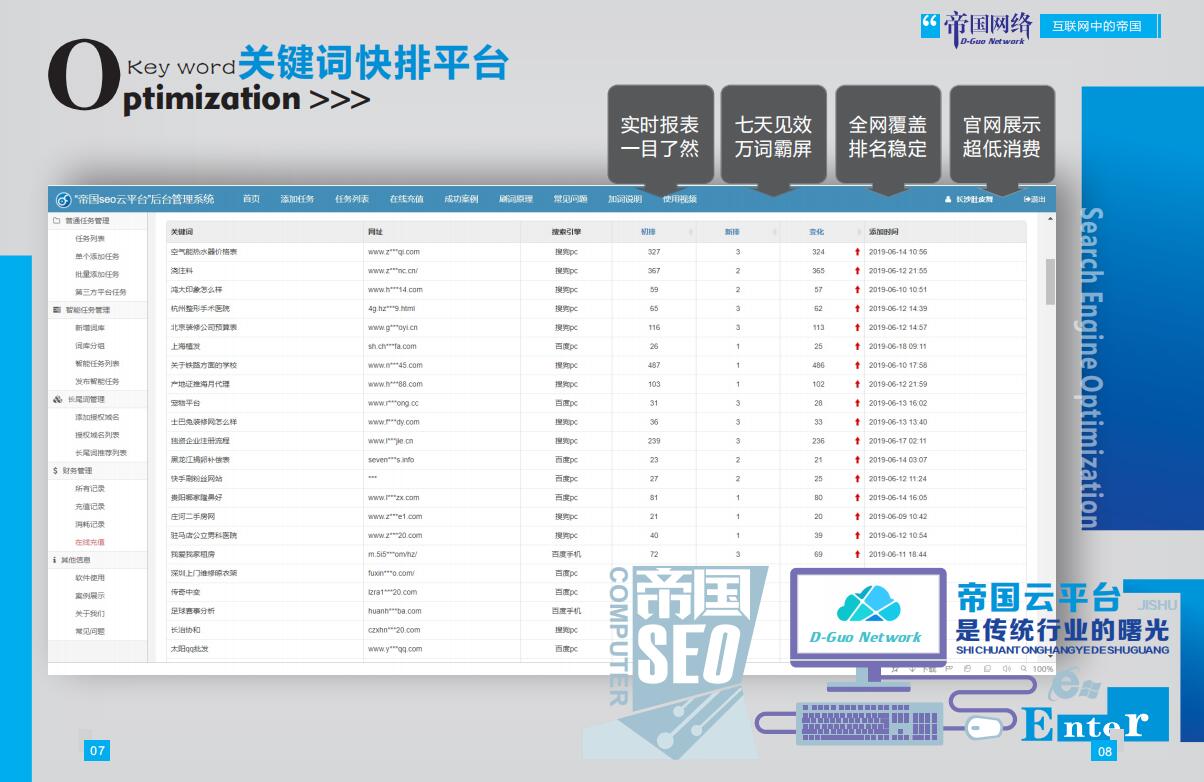The height and width of the screenshot is (782, 1204).
Task: Open 加词说明 in the top navigation
Action: 625,199
